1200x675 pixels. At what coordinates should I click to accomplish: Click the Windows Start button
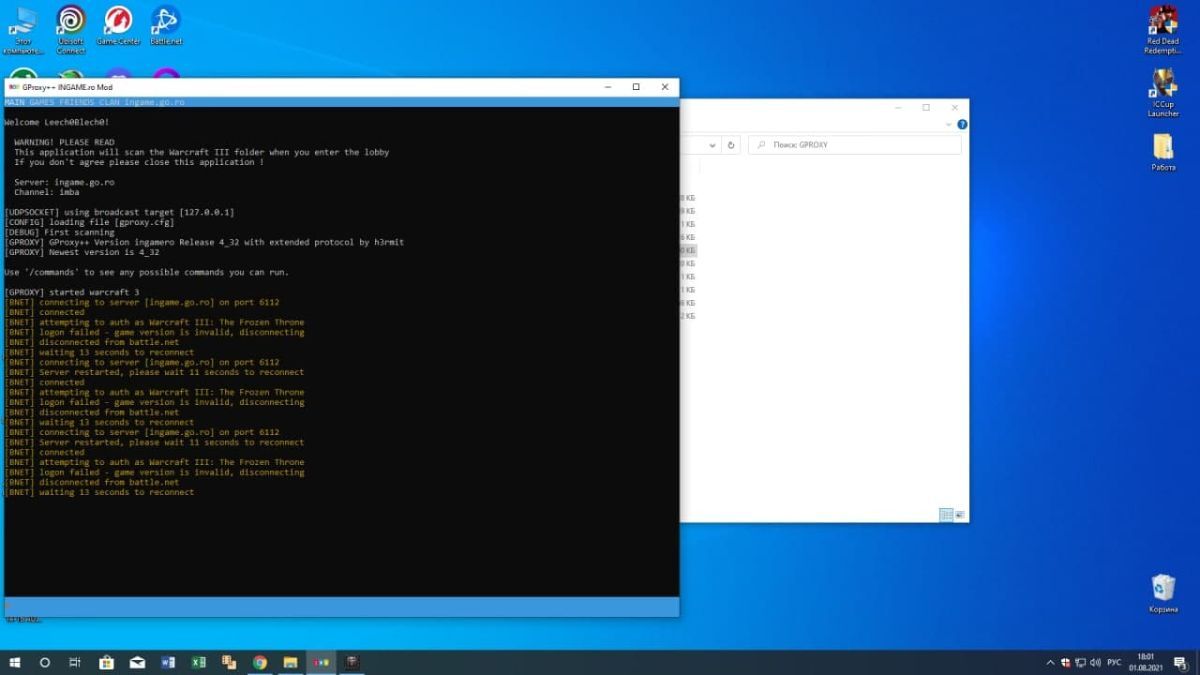pos(15,662)
